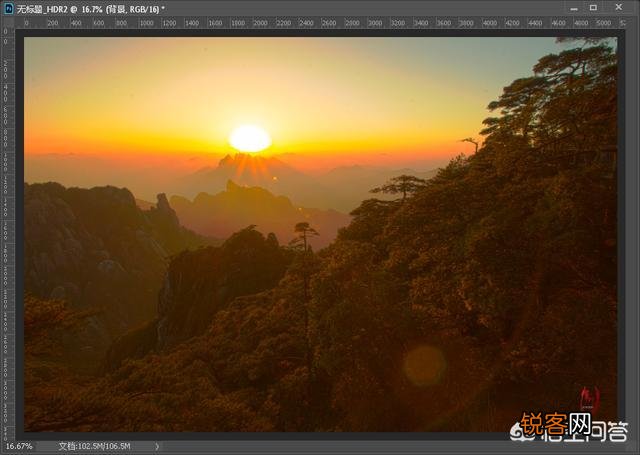Click the orange lens flare spot

click(425, 365)
